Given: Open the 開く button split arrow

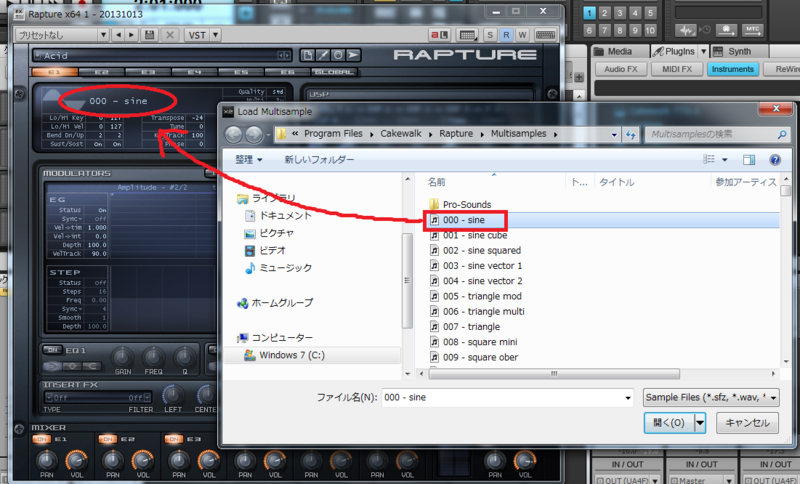Looking at the screenshot, I should (x=700, y=423).
